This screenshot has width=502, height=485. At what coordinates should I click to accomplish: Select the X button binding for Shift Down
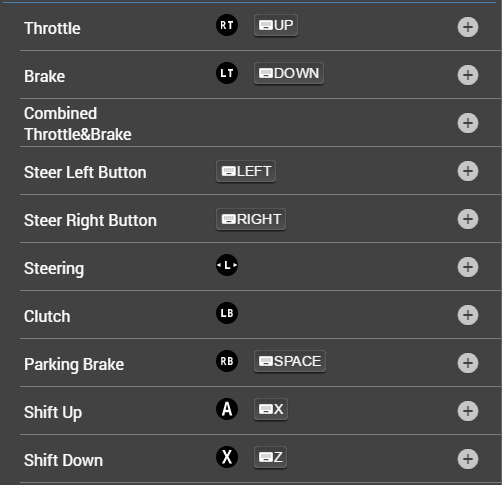click(227, 457)
